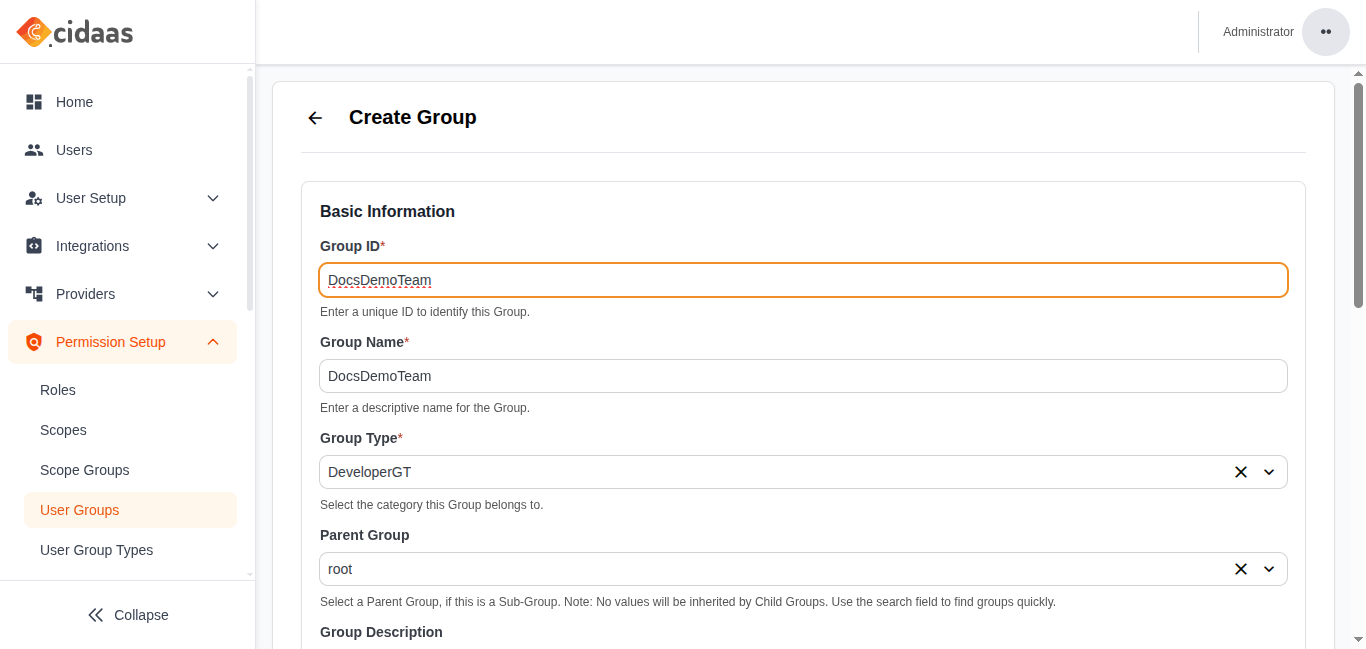Screen dimensions: 1366x649
Task: Select the User Groups menu item
Action: pyautogui.click(x=130, y=510)
